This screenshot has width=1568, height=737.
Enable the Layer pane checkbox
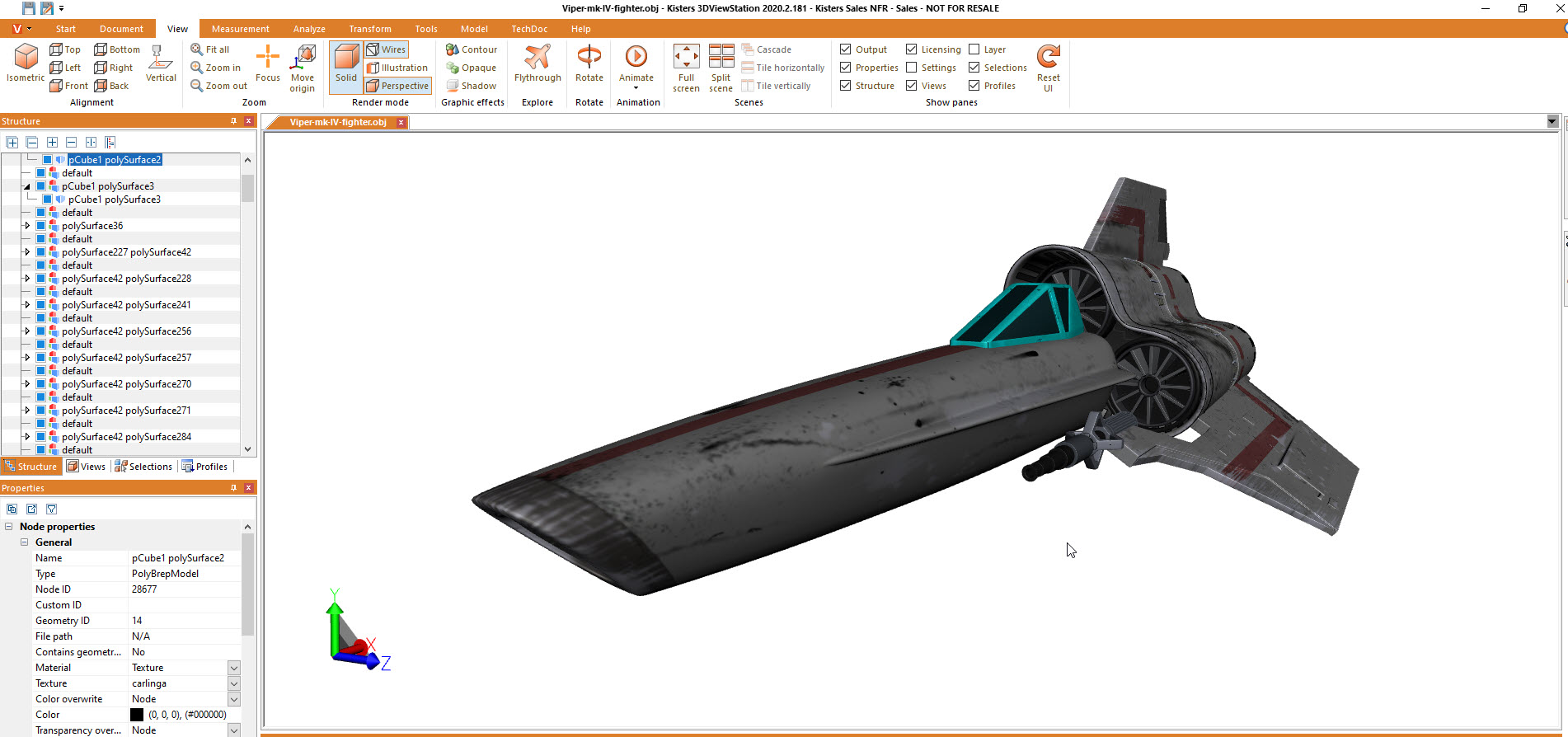click(974, 49)
